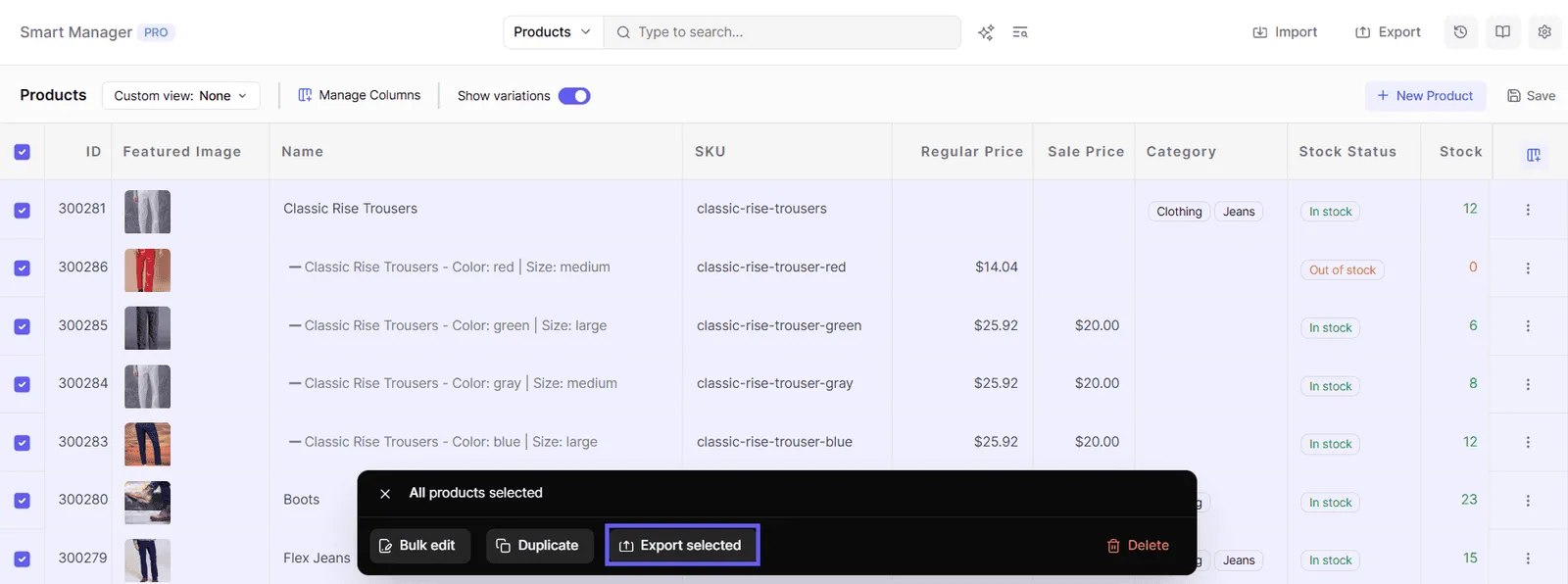
Task: Click SKU cell classic-rise-trouser-green
Action: pyautogui.click(x=779, y=325)
